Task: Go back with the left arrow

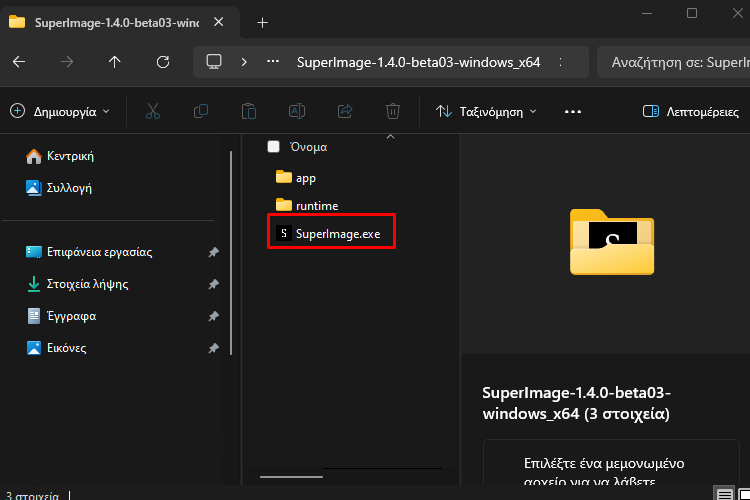Action: [x=19, y=62]
